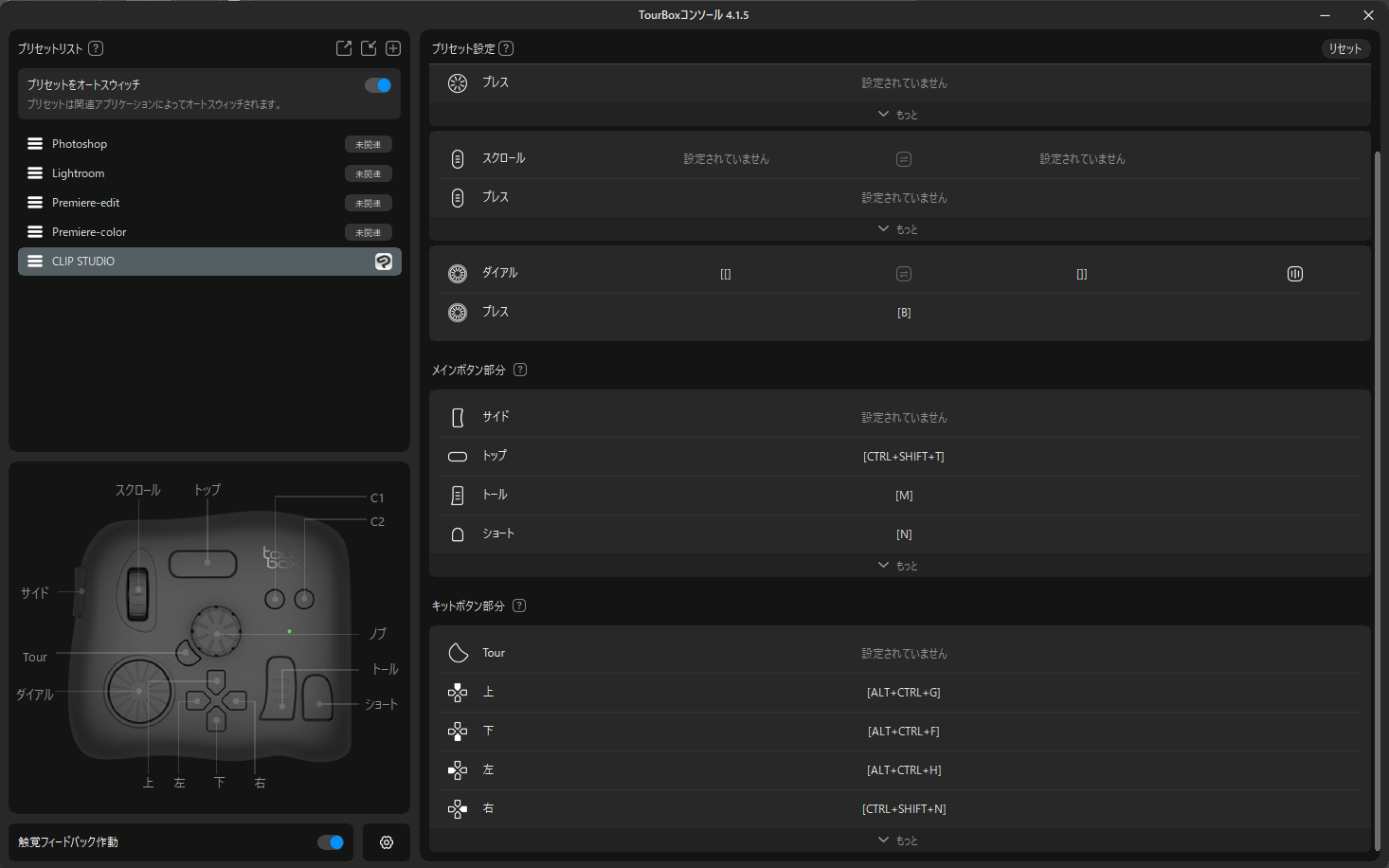Image resolution: width=1389 pixels, height=868 pixels.
Task: Click the preset settings vertical scrollbar
Action: pos(1378,500)
